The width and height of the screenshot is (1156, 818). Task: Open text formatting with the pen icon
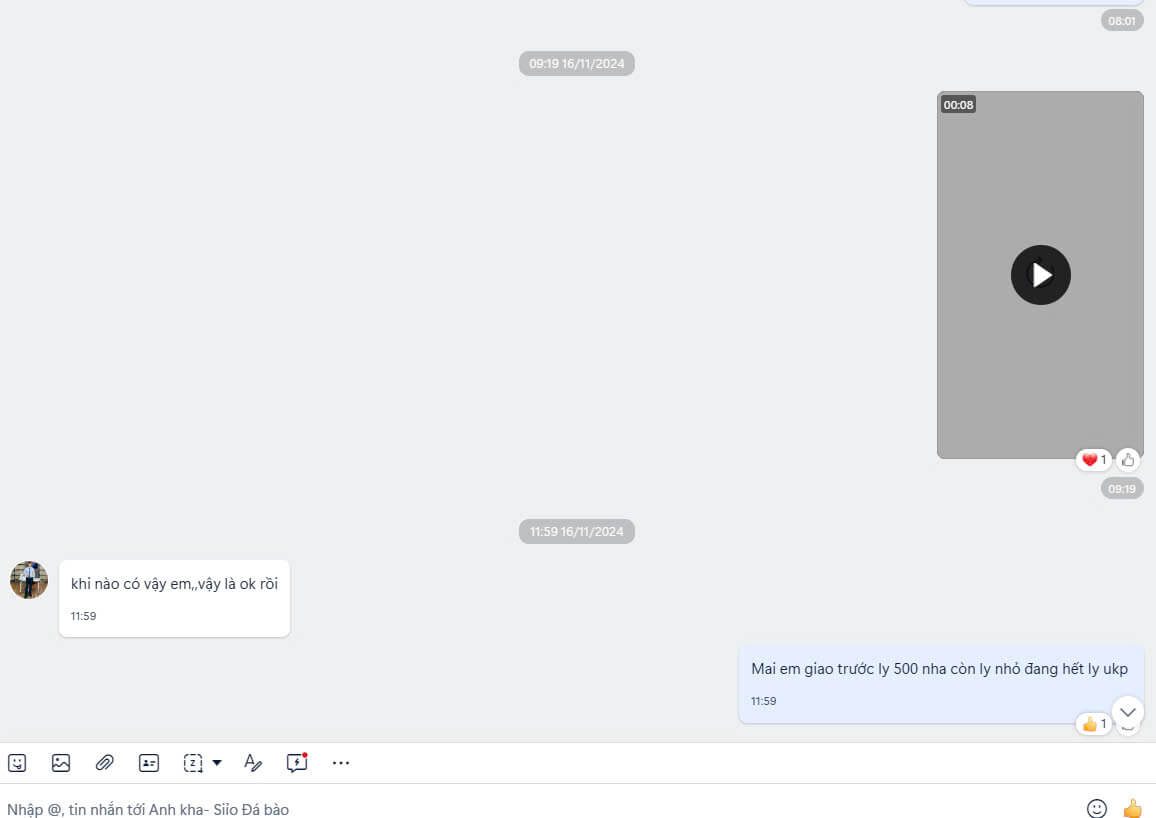tap(253, 763)
